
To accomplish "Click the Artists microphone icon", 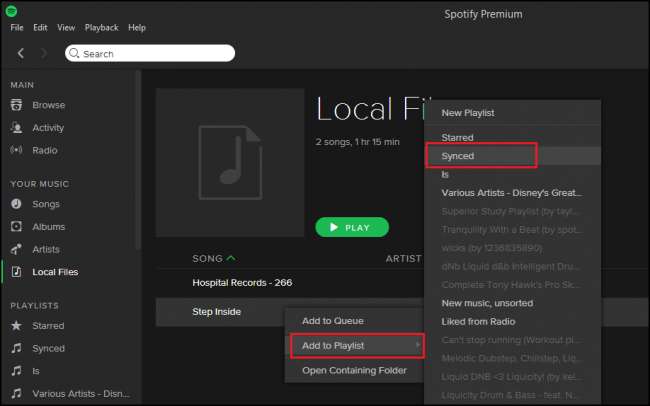I will click(x=16, y=249).
